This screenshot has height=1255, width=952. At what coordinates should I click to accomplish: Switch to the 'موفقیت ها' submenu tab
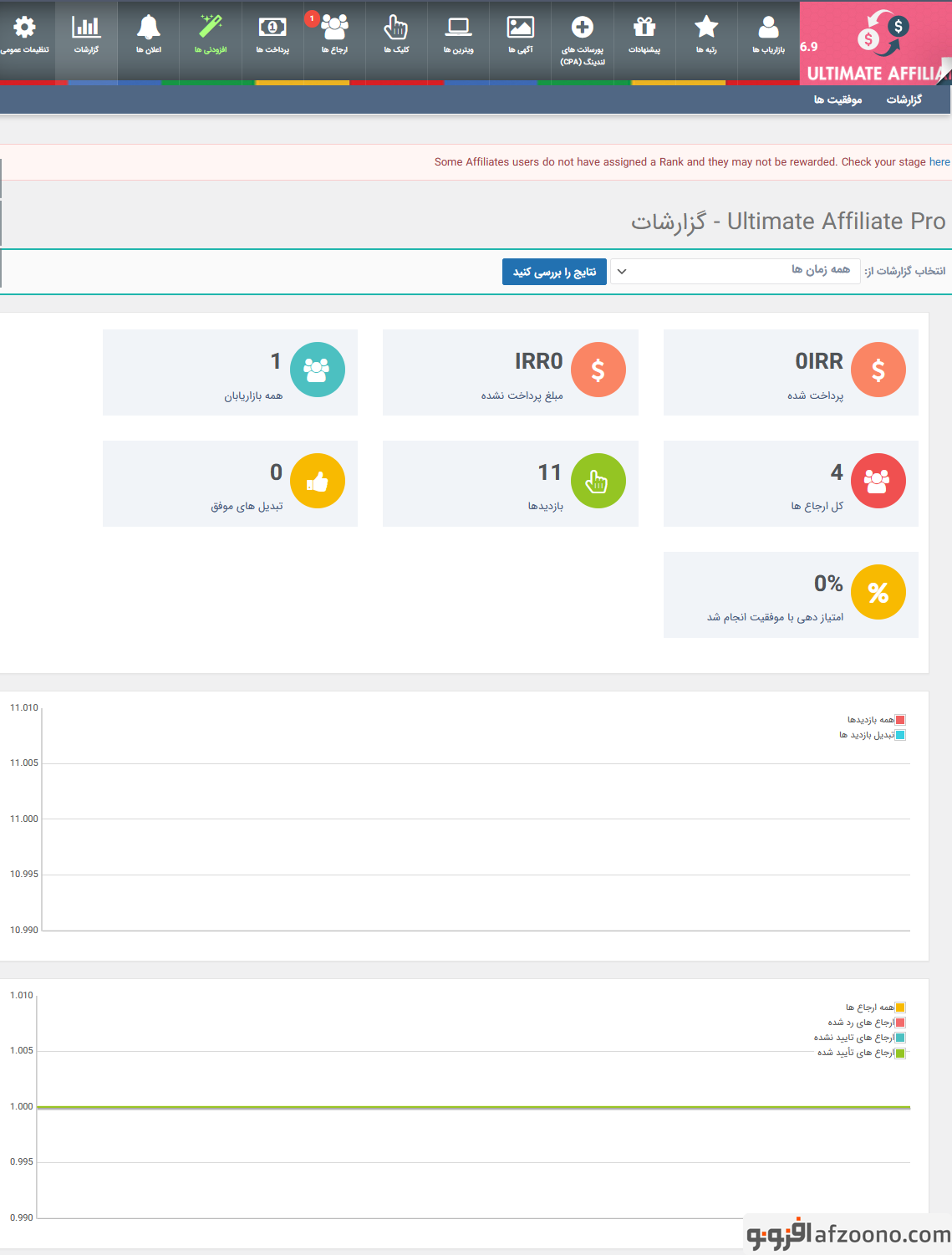click(x=837, y=99)
